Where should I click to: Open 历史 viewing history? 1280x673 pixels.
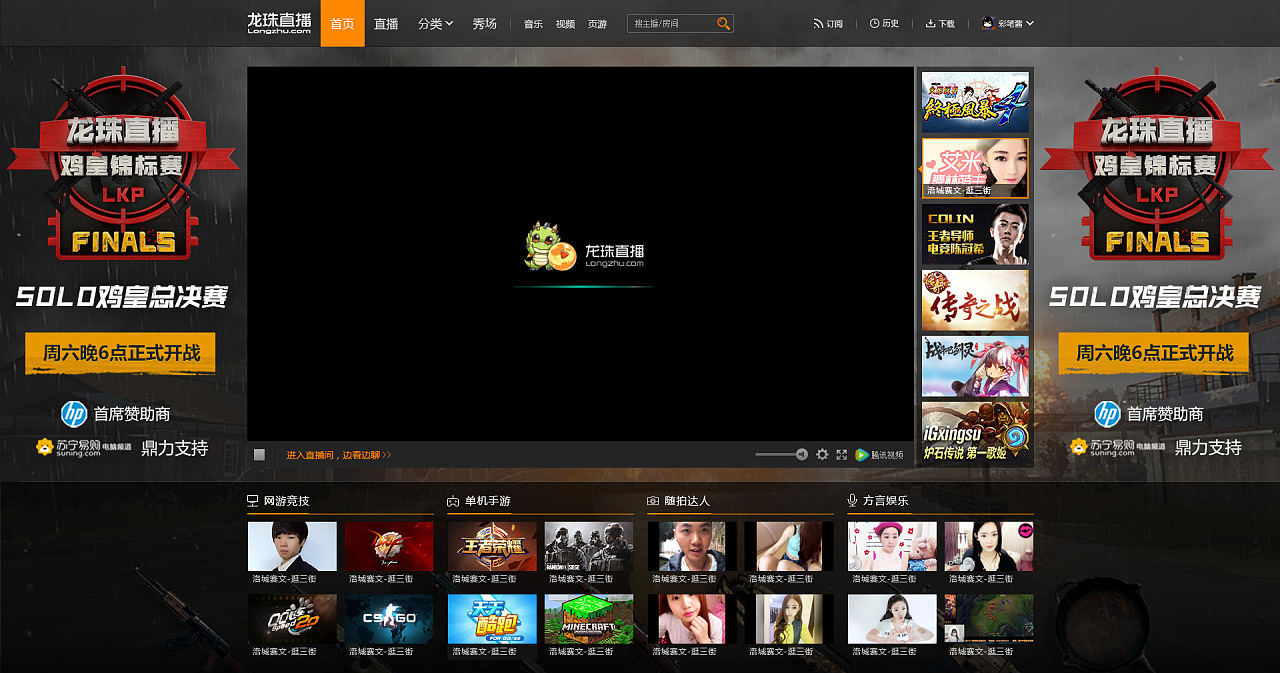click(884, 23)
